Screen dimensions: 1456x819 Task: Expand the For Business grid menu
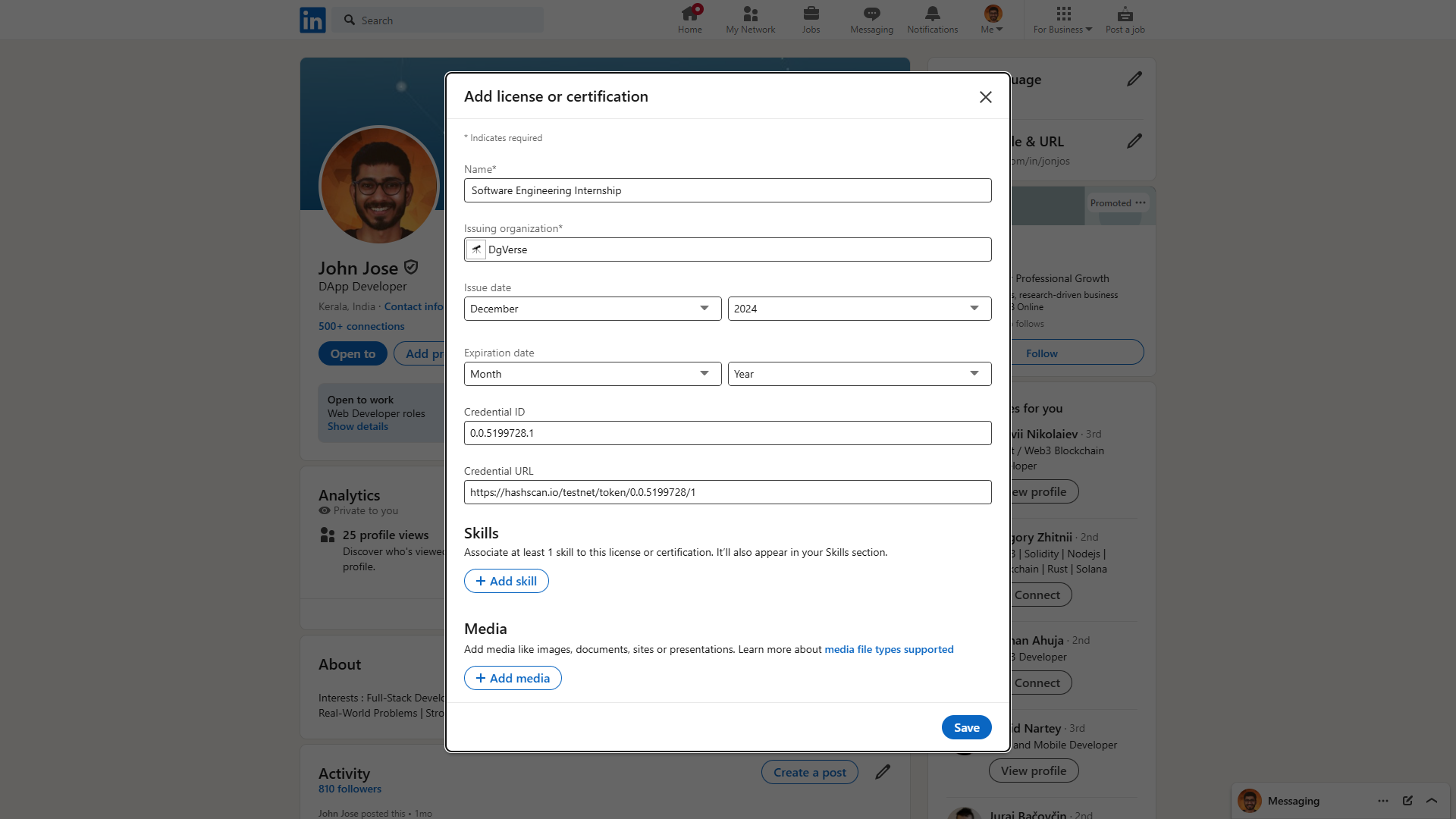coord(1062,20)
